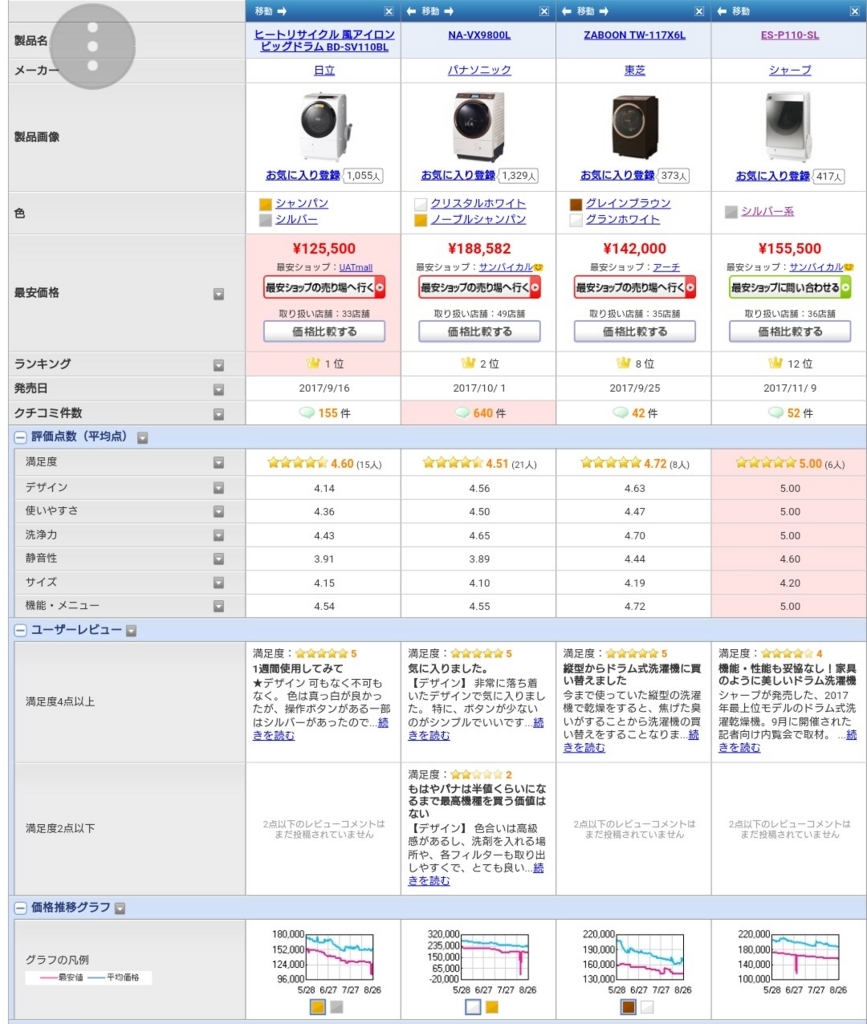Collapse 評価点数（平均点）section
867x1024 pixels.
20,438
